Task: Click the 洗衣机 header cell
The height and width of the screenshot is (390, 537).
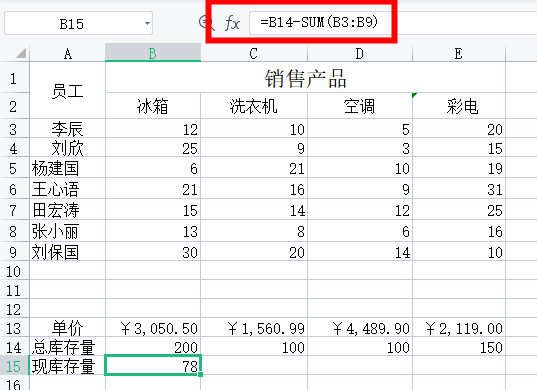Action: (x=254, y=106)
